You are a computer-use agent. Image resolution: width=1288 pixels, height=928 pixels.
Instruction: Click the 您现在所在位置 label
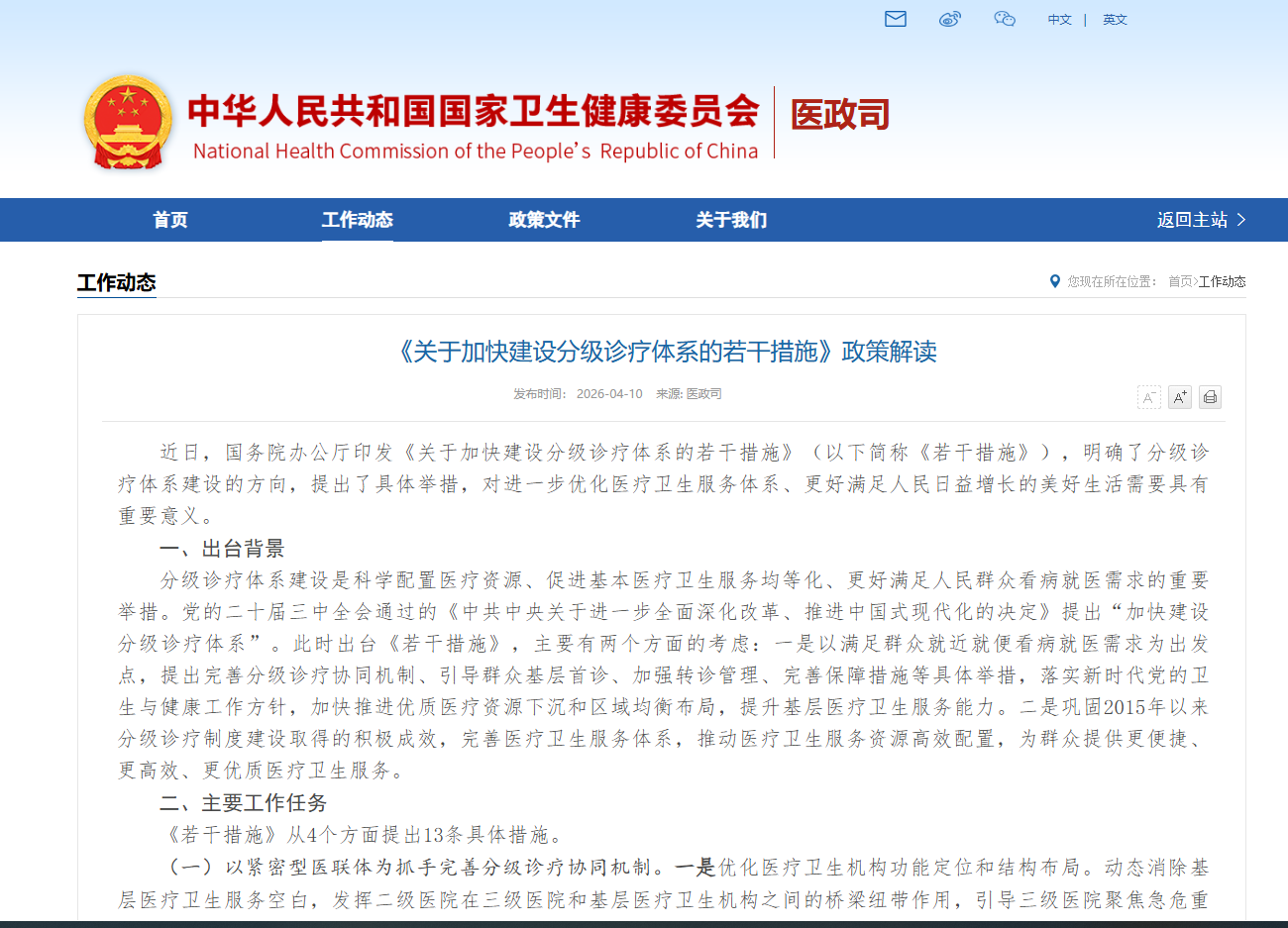[x=1112, y=281]
